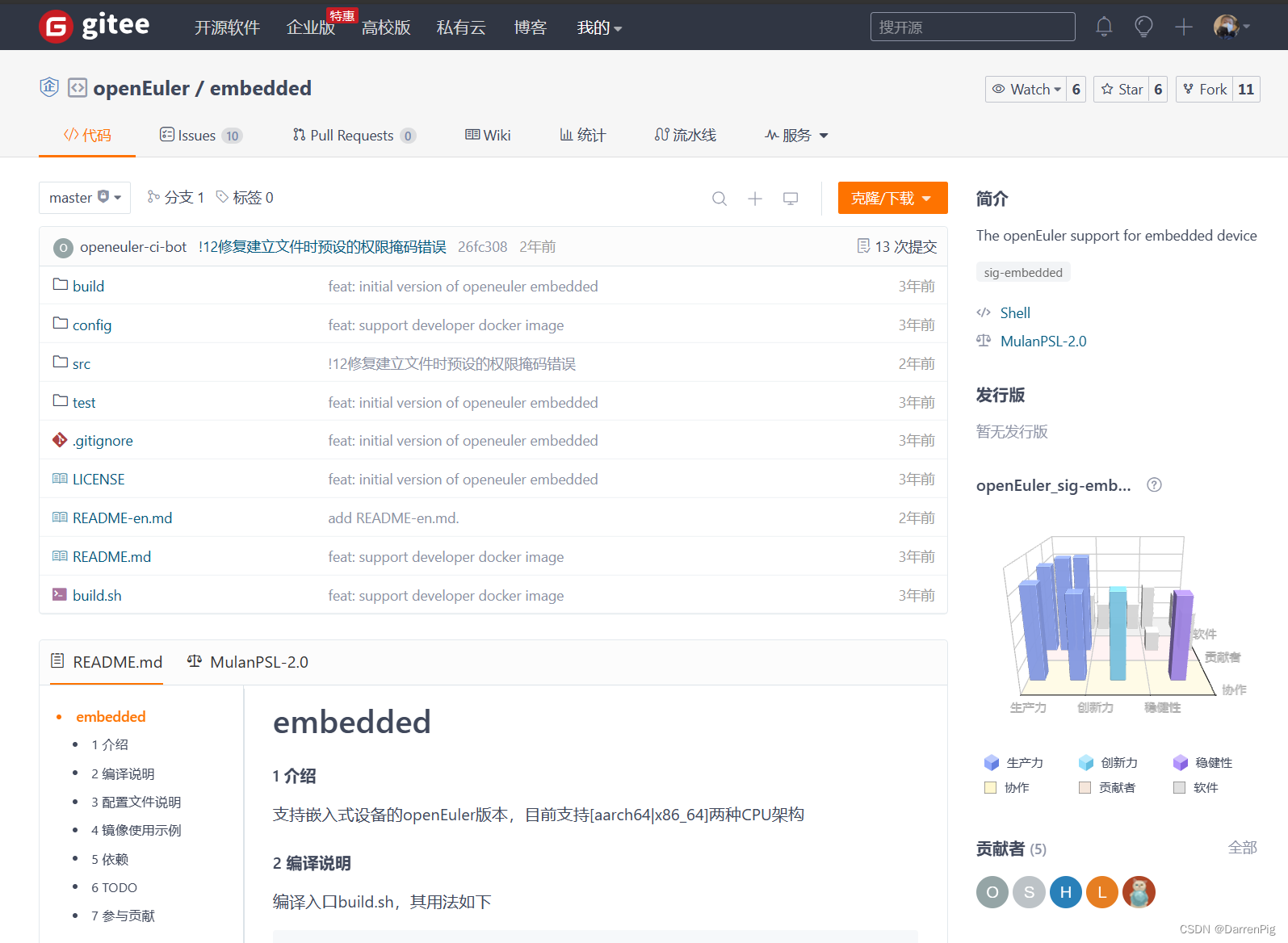The width and height of the screenshot is (1288, 943).
Task: Open the Issues tab
Action: tap(200, 135)
